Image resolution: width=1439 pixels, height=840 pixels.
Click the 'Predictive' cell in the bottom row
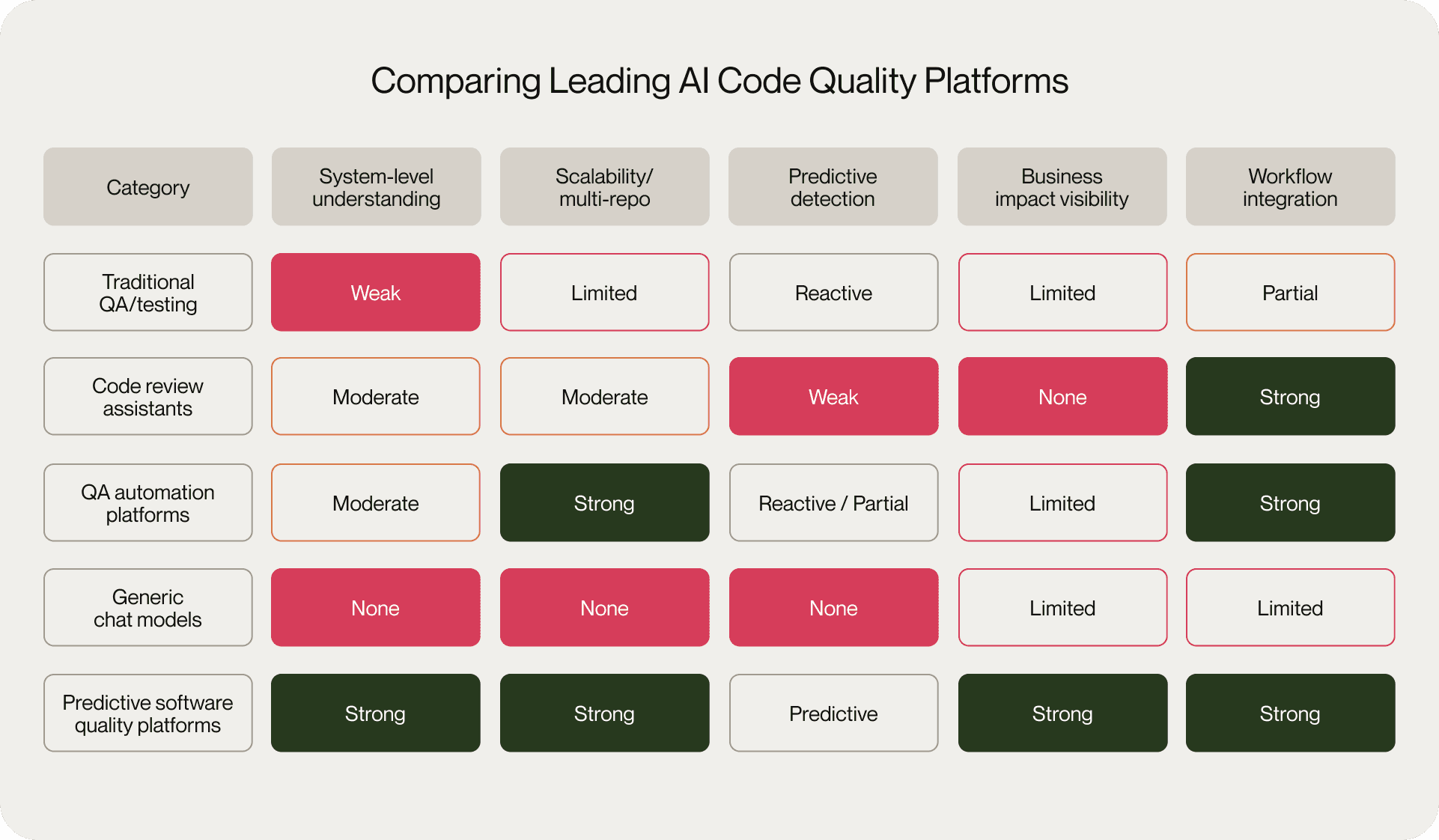[x=833, y=713]
